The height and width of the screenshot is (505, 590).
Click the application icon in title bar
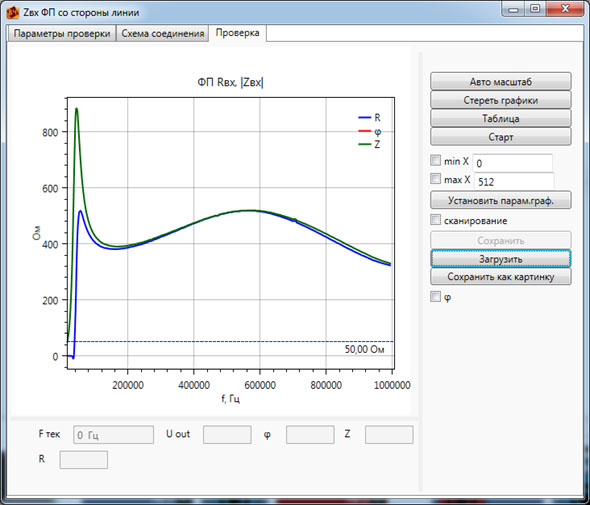point(12,12)
